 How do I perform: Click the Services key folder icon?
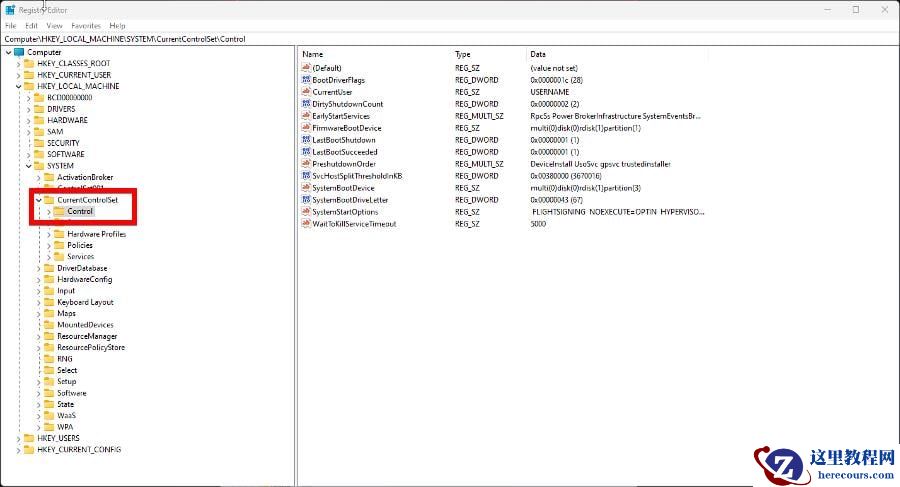(59, 257)
